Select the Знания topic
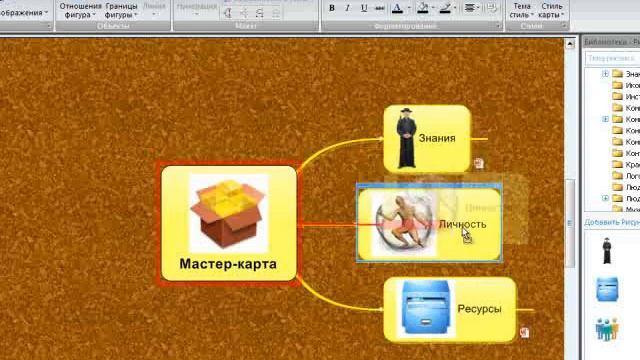The image size is (640, 360). coord(427,138)
